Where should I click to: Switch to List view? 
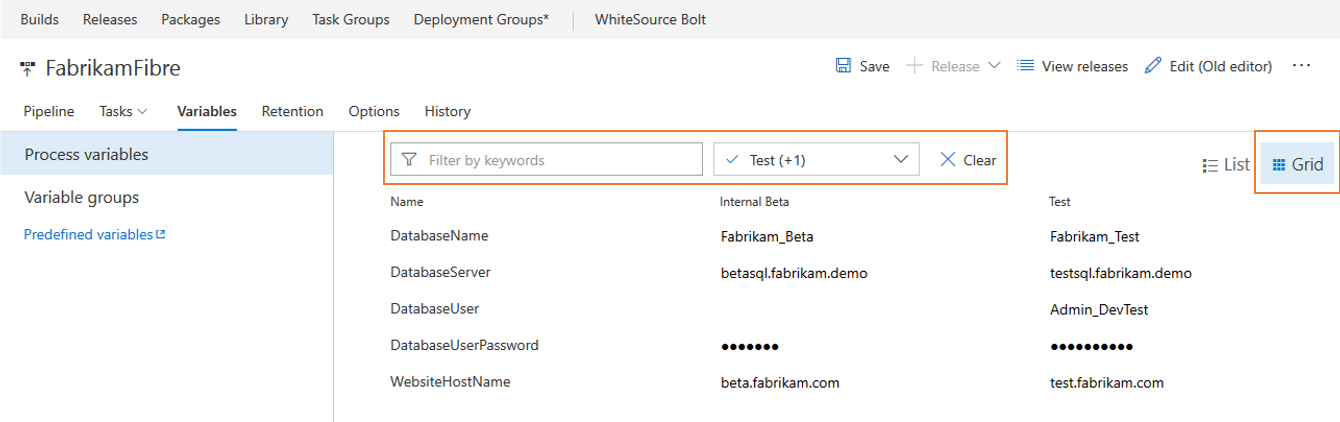coord(1226,165)
